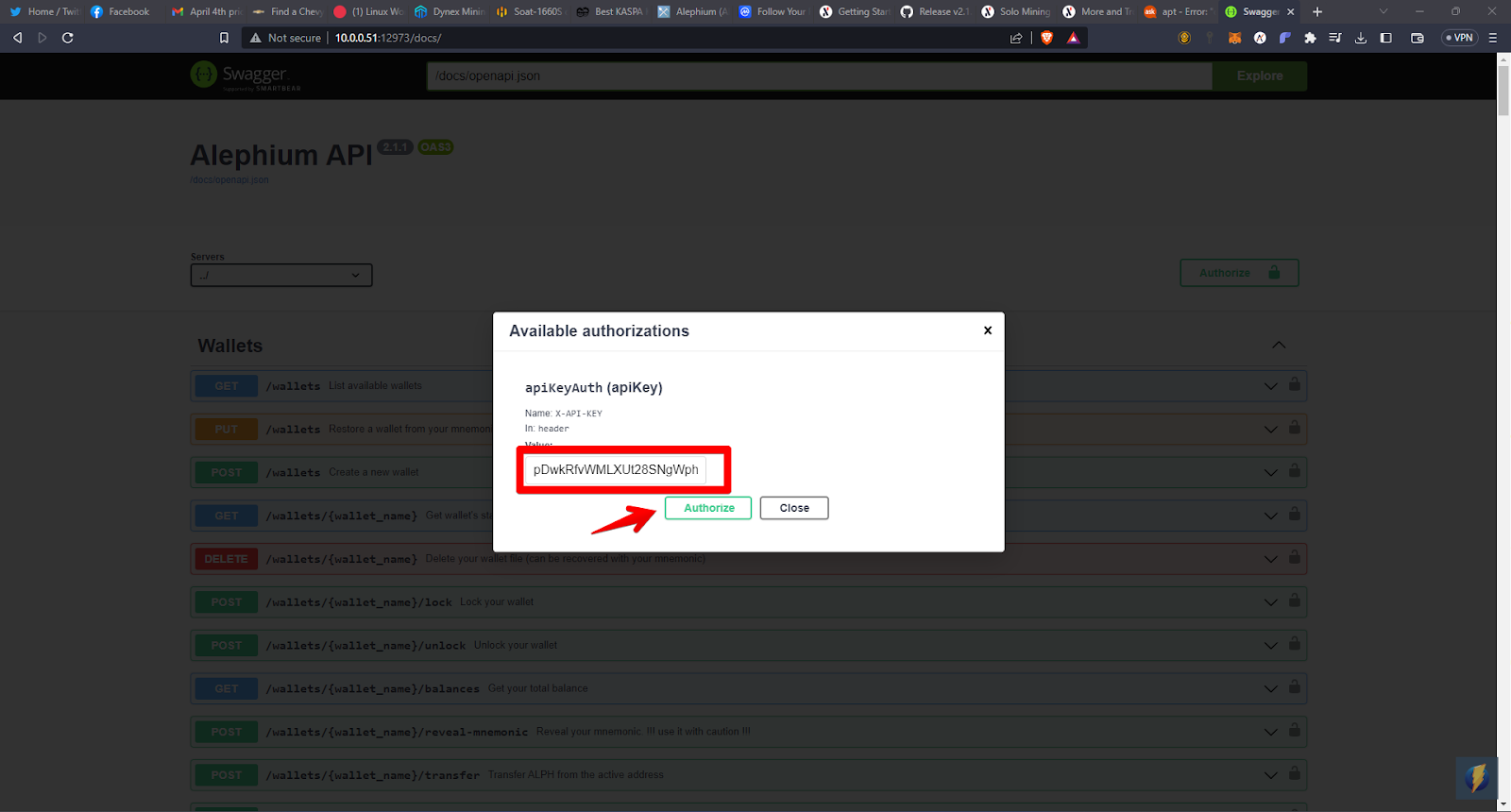Expand the lock wallet row chevron

coord(1271,602)
